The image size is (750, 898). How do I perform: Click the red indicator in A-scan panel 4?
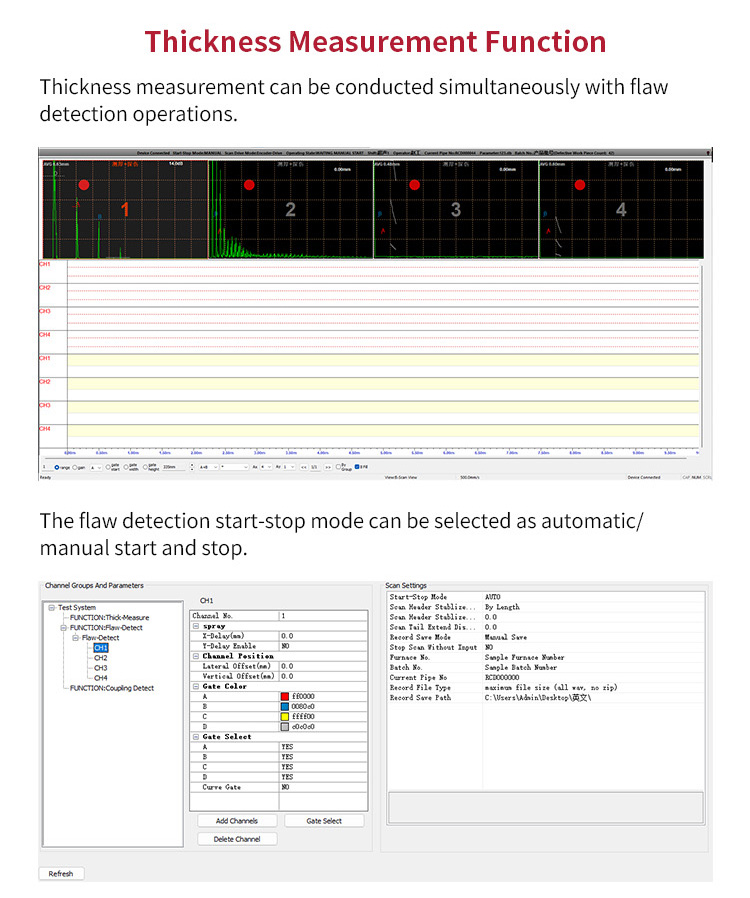coord(579,185)
